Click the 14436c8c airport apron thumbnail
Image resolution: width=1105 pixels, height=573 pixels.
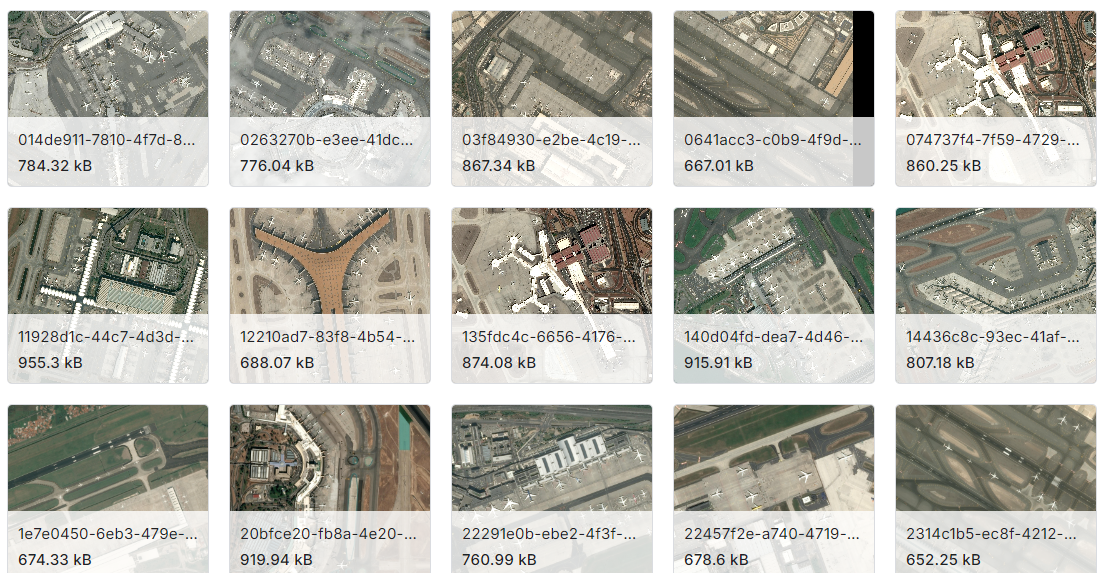point(995,261)
